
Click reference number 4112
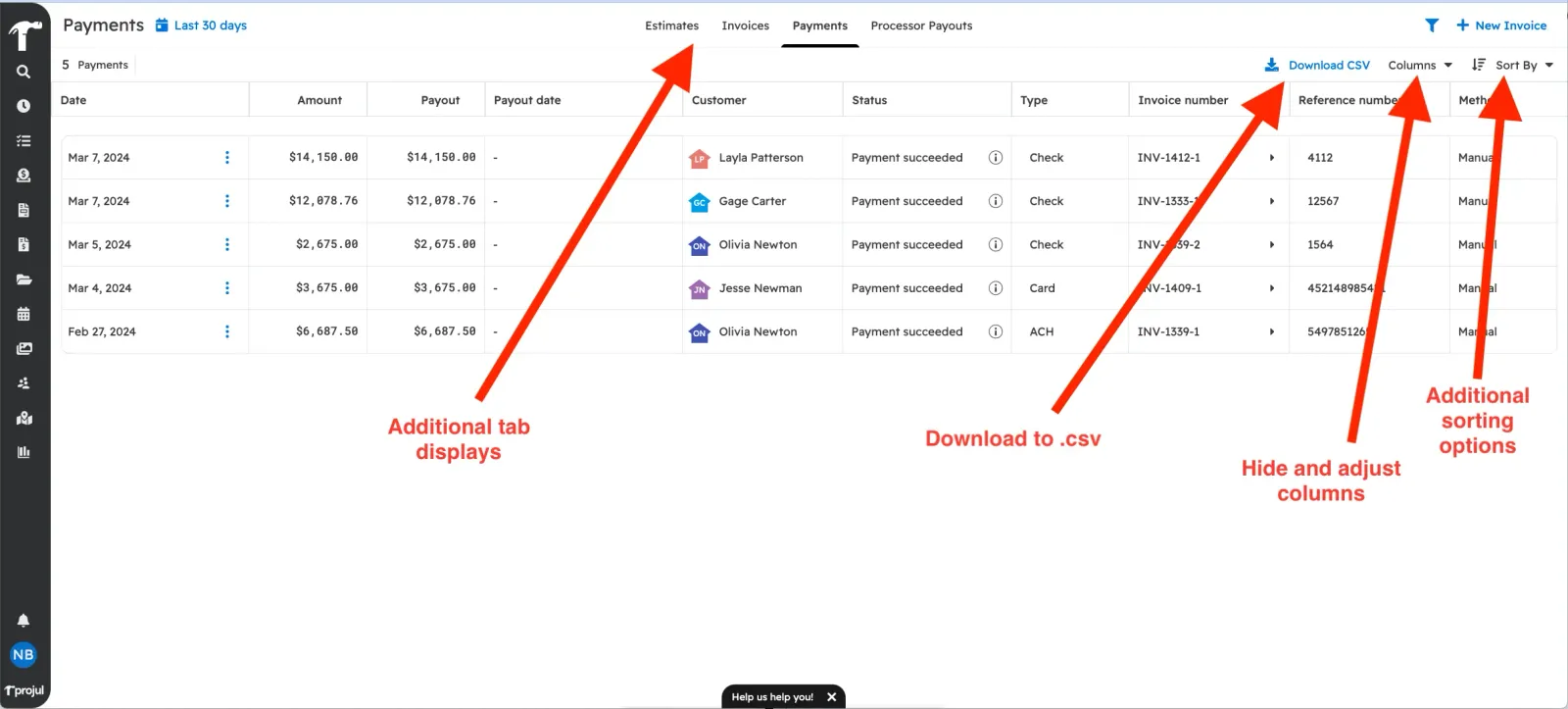[1320, 157]
